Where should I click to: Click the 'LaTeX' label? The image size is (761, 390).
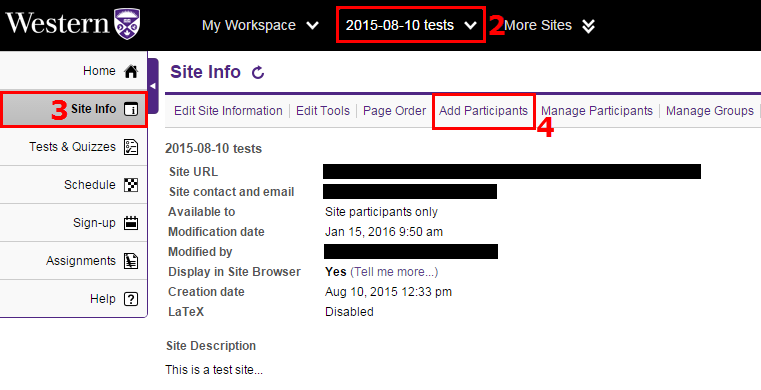(186, 312)
